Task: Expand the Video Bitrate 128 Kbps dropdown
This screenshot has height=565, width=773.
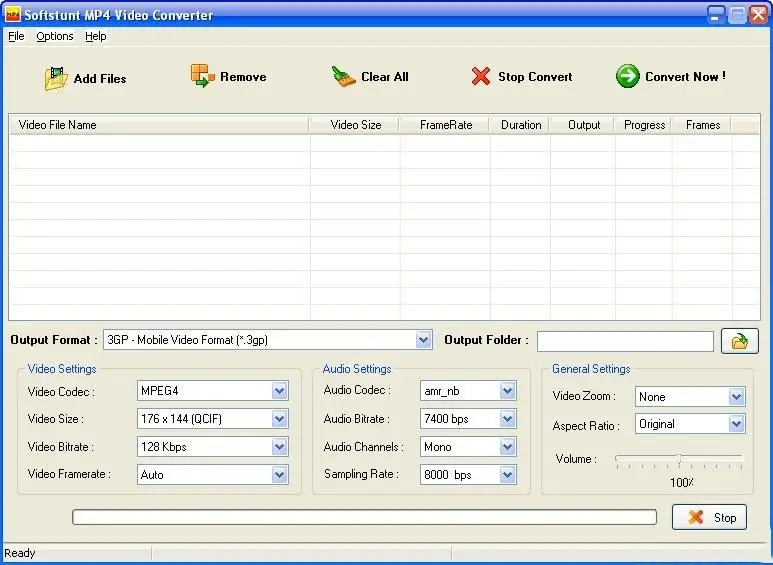Action: (x=280, y=447)
